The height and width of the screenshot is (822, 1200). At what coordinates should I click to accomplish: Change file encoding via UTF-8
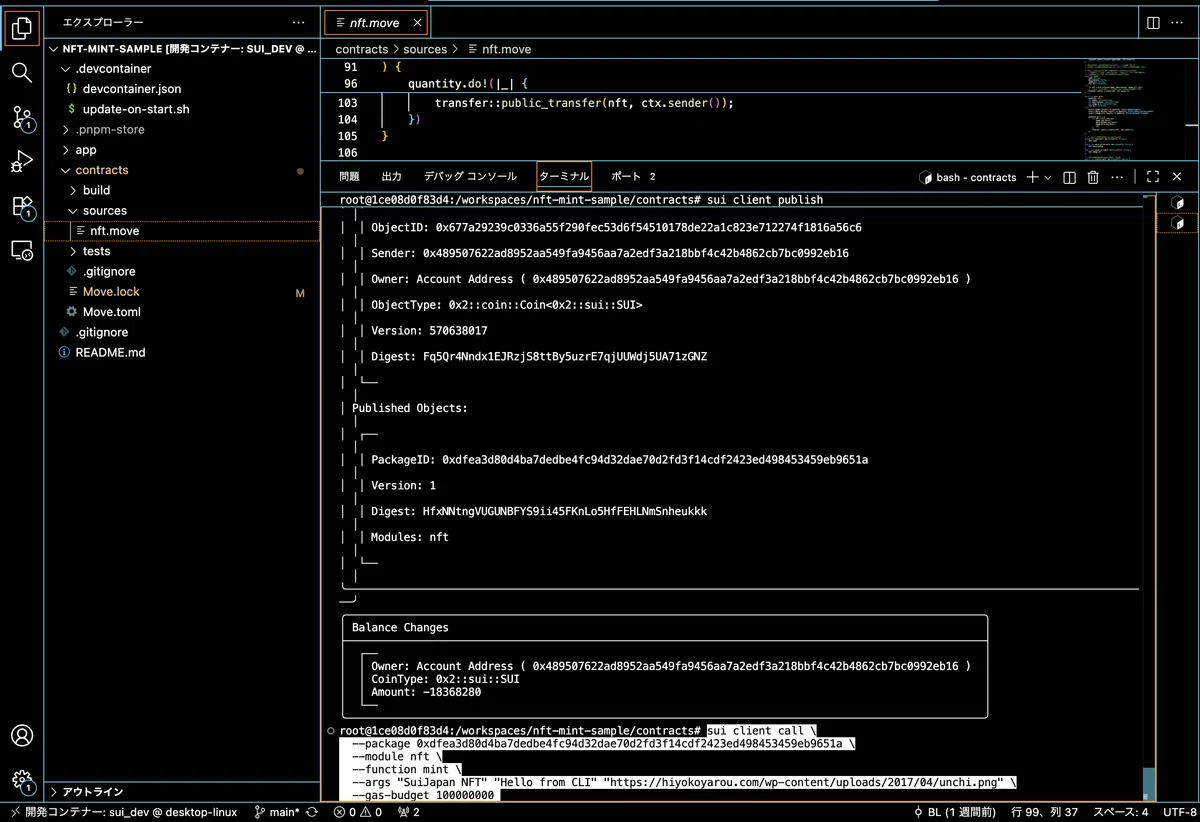coord(1179,812)
